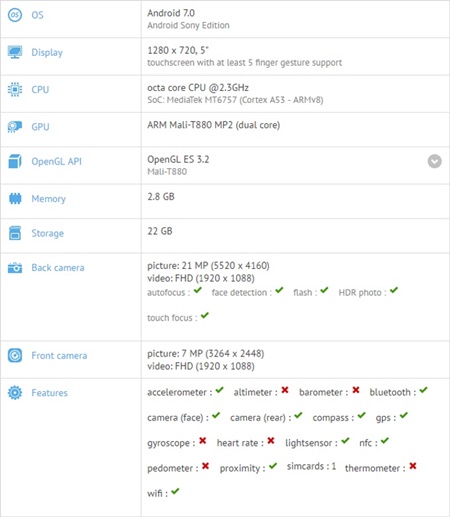Click the Memory chip icon
Image resolution: width=450 pixels, height=517 pixels.
click(15, 199)
